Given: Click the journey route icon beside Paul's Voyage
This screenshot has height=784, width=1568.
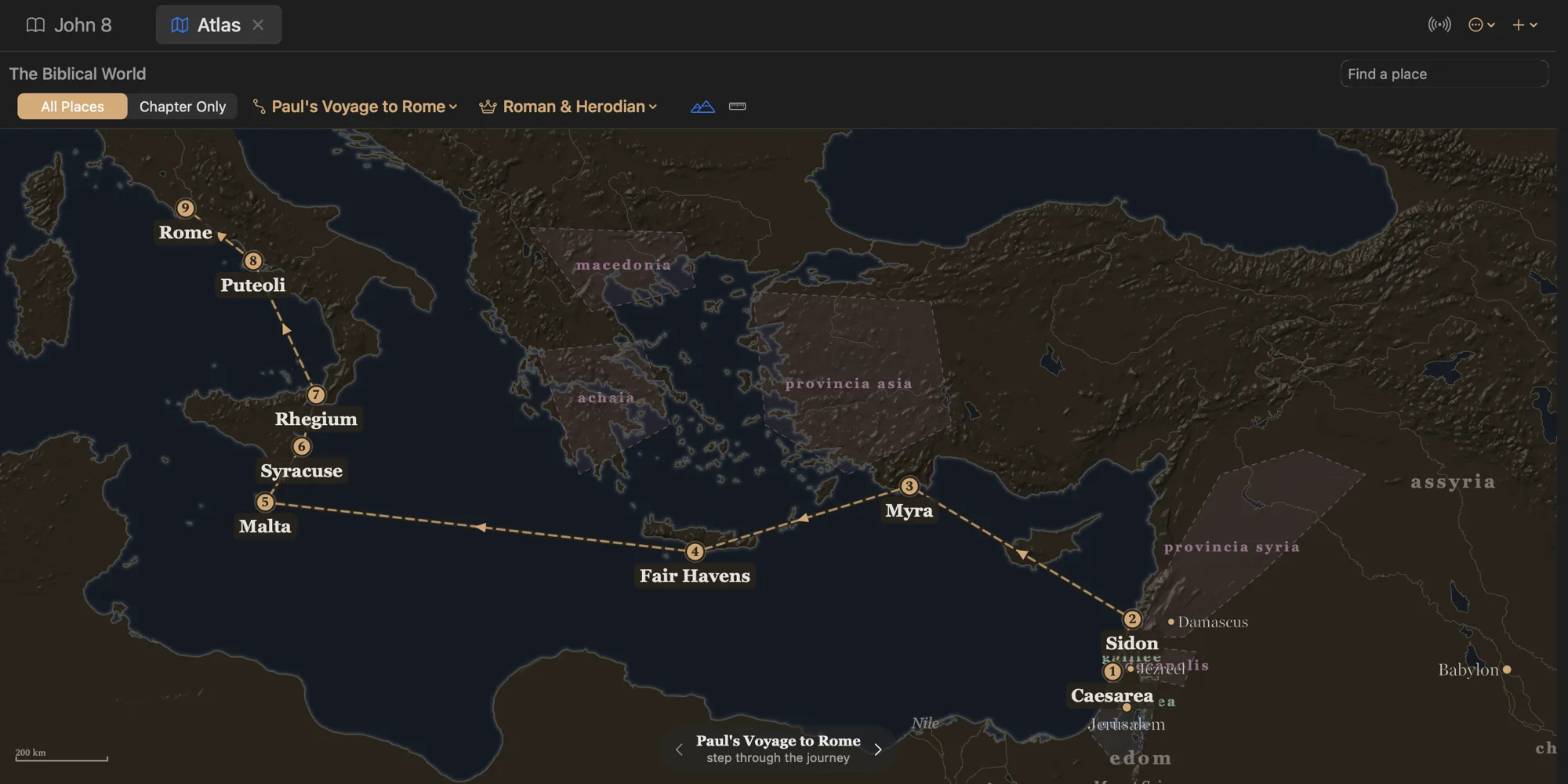Looking at the screenshot, I should 259,107.
